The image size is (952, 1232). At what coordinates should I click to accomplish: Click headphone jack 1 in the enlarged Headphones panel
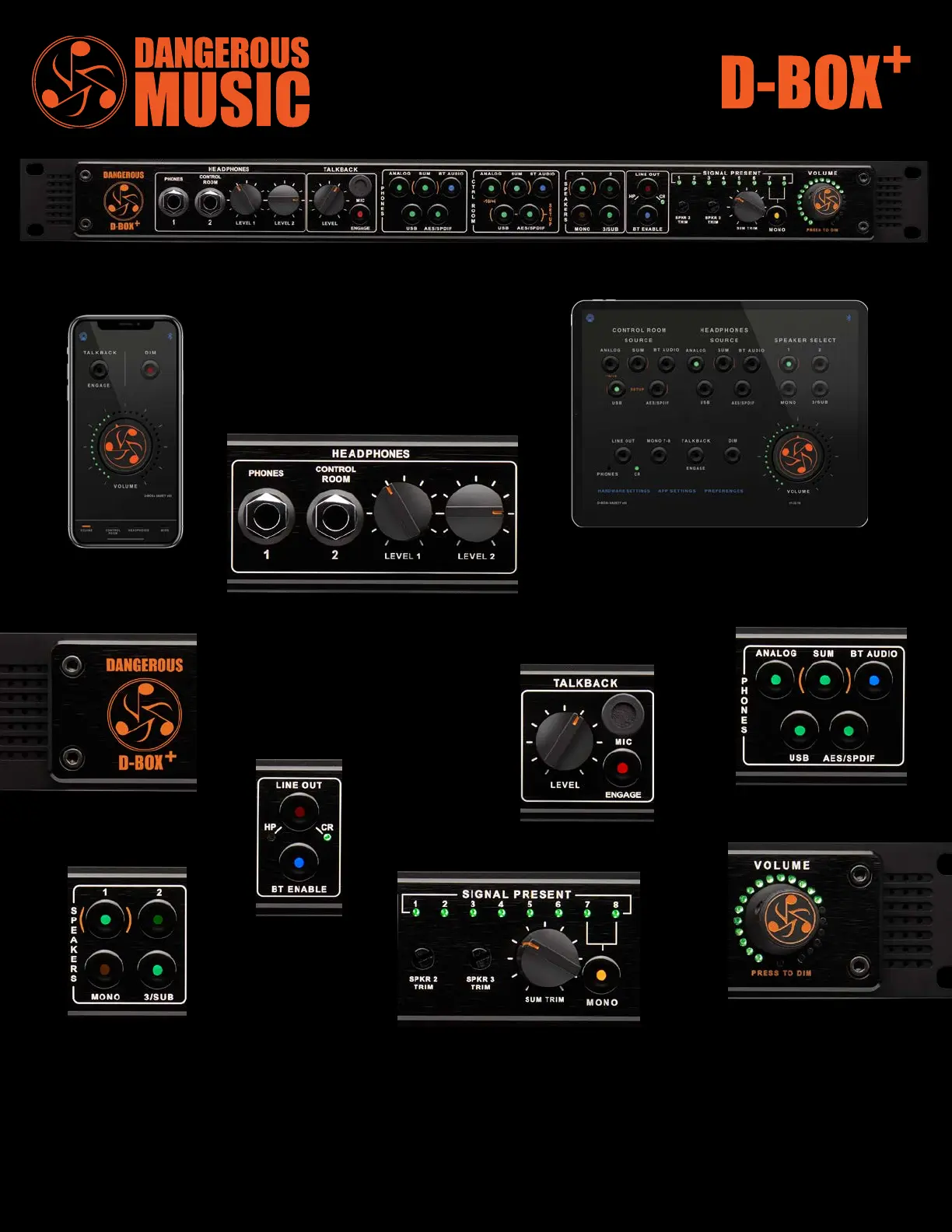266,516
